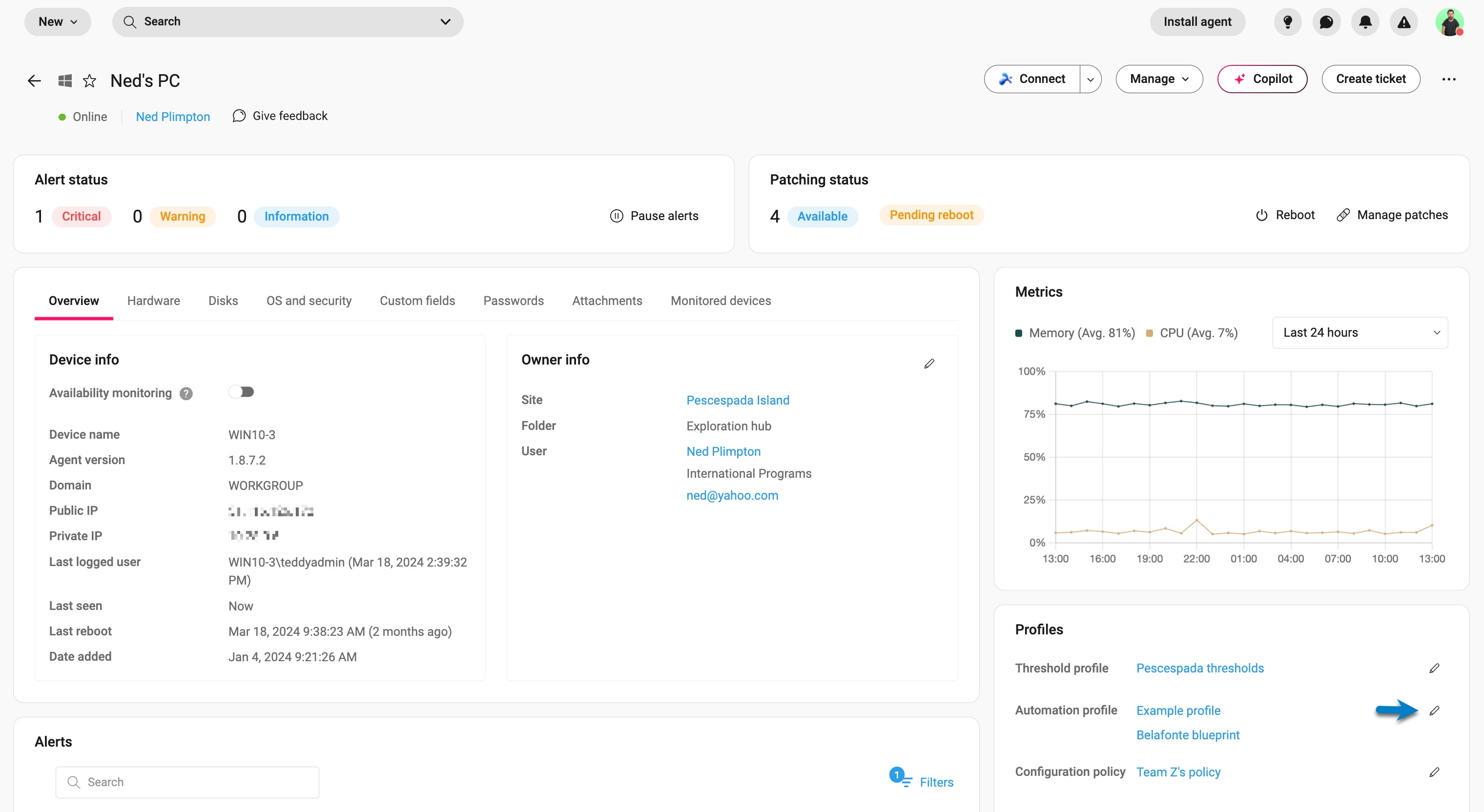The height and width of the screenshot is (812, 1484).
Task: Open the Disks tab
Action: [x=223, y=301]
